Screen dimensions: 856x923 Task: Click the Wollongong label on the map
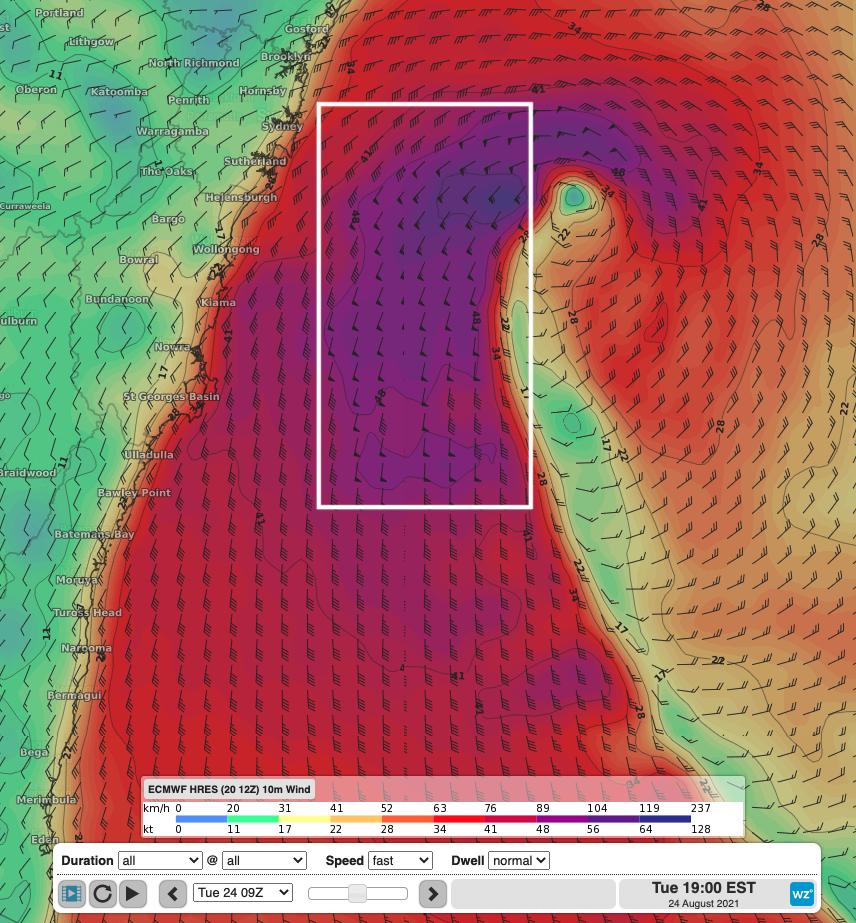click(x=226, y=249)
